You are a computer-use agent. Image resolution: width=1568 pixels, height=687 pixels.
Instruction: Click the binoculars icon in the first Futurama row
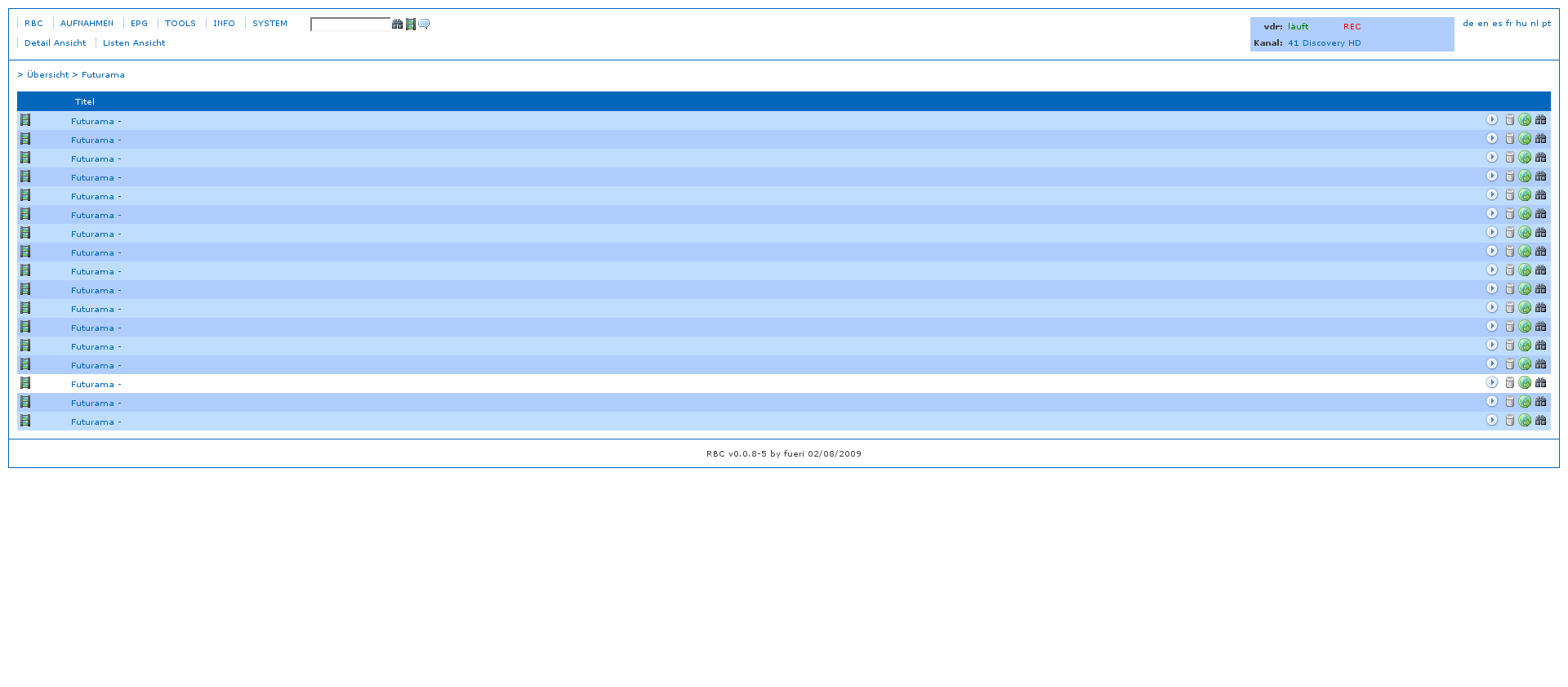coord(1541,119)
